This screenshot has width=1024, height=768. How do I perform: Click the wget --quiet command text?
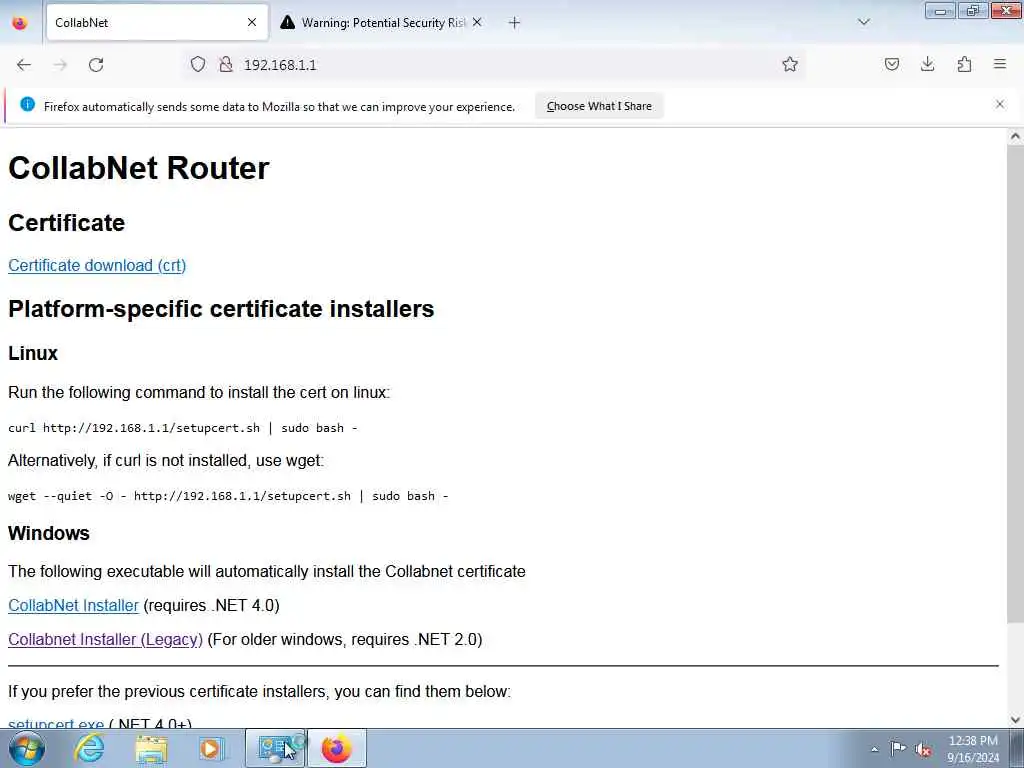pos(228,496)
